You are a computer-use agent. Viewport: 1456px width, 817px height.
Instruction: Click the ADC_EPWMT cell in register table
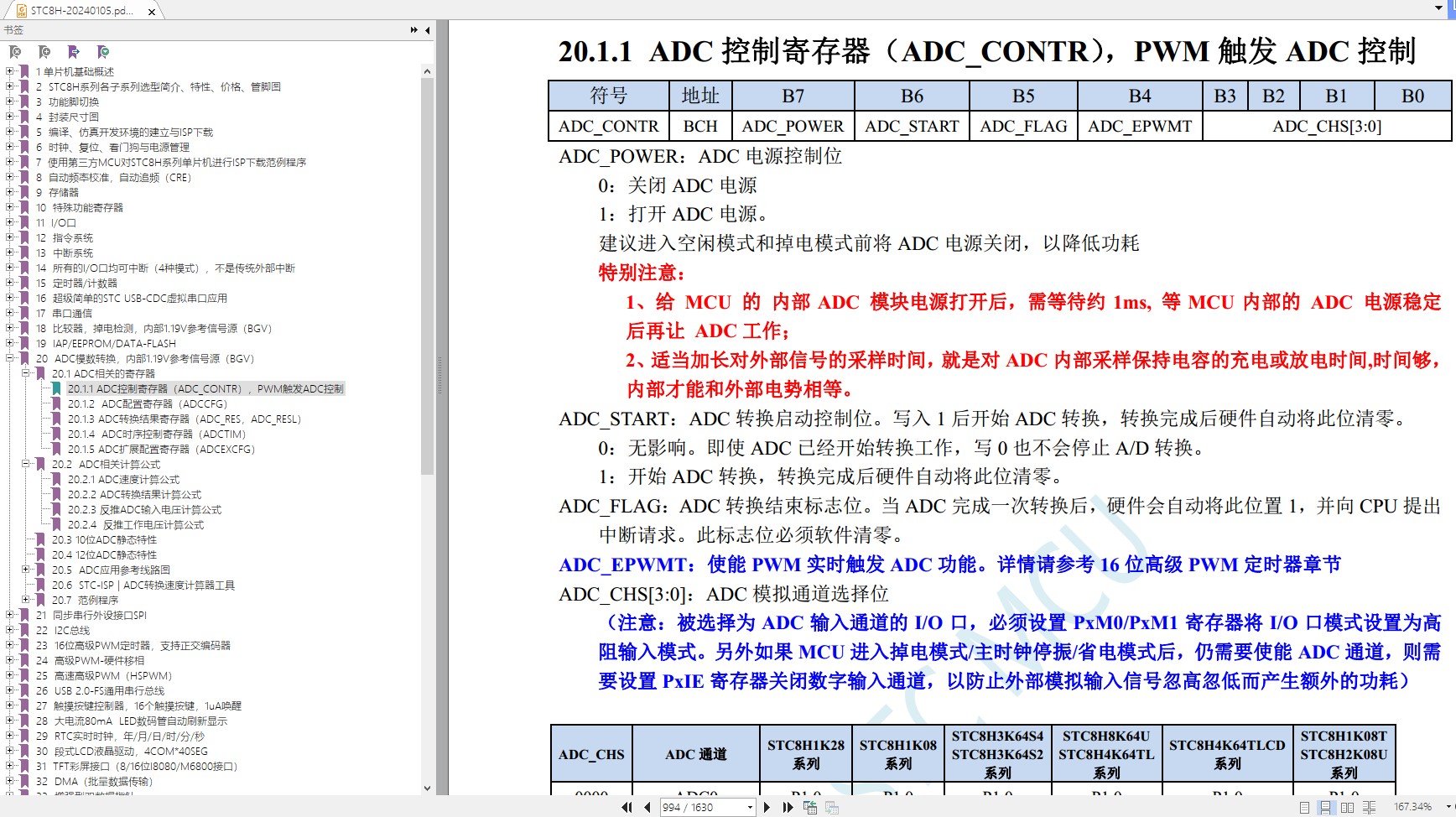pyautogui.click(x=1140, y=126)
